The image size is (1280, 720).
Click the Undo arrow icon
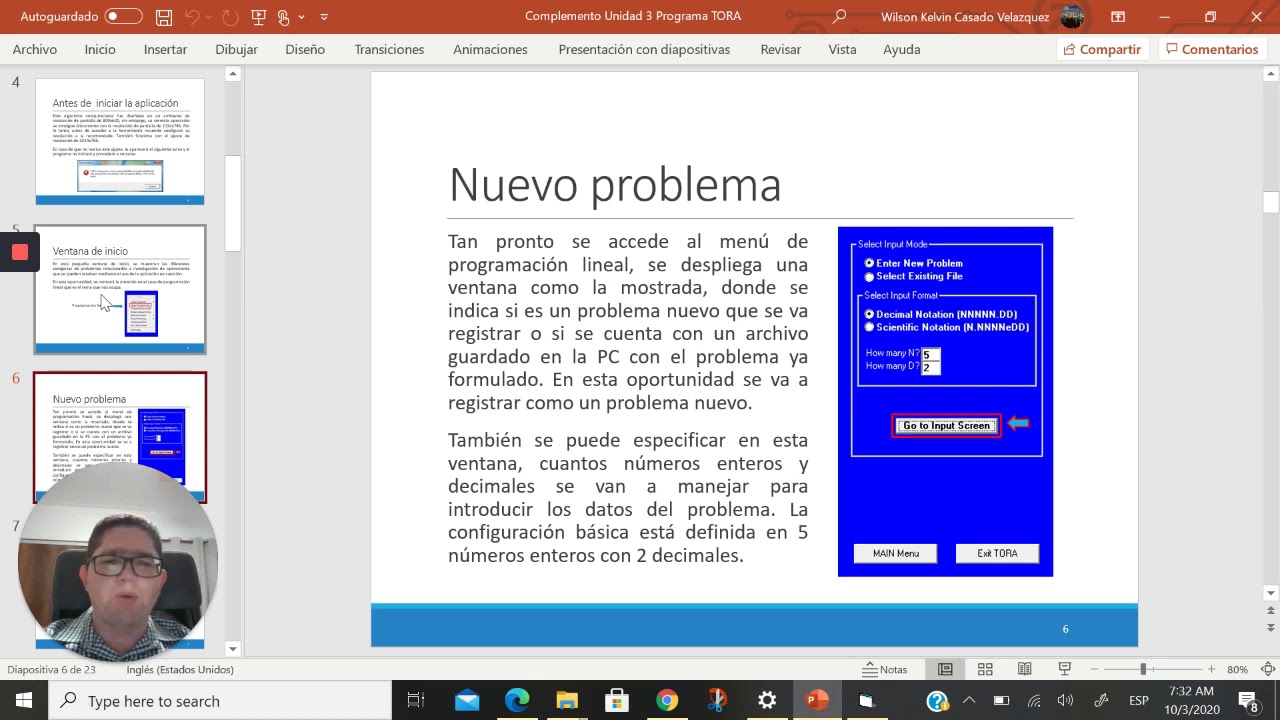tap(192, 17)
